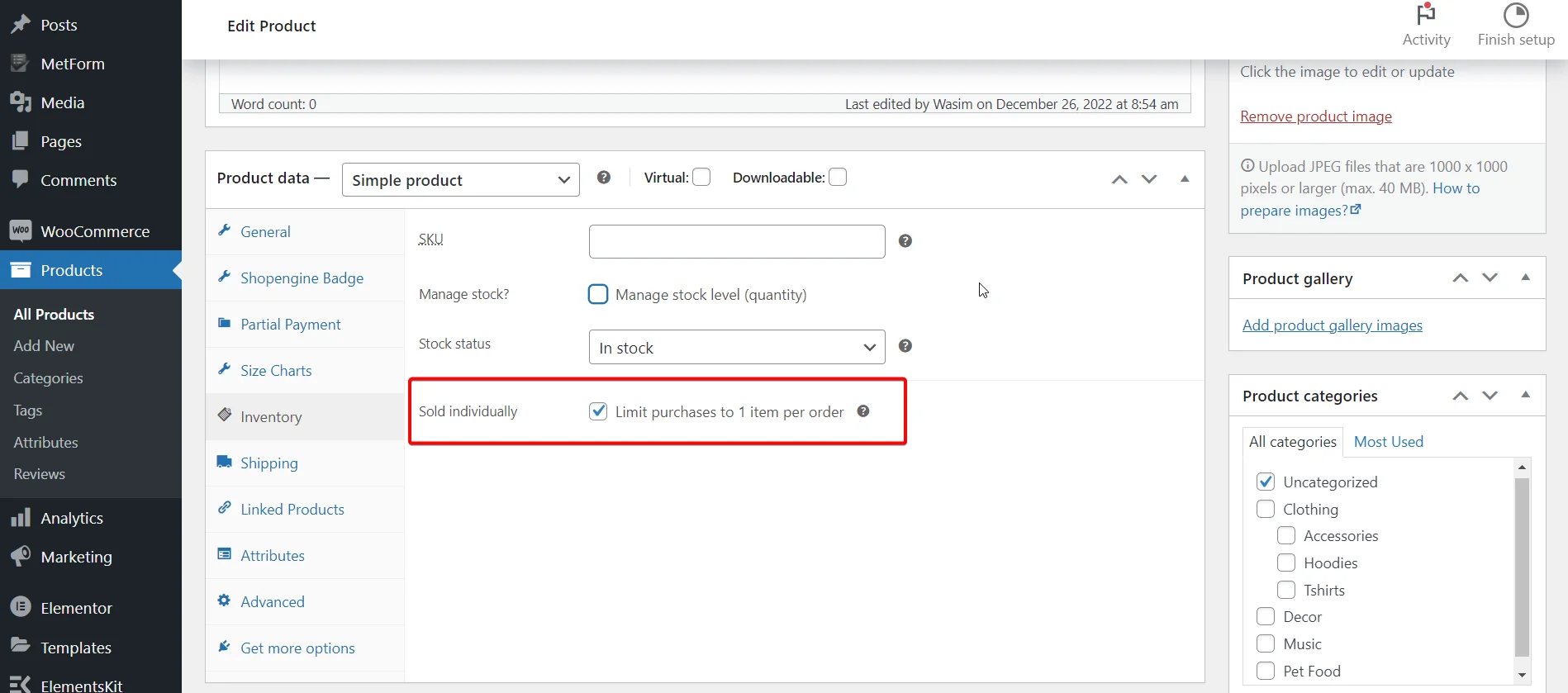
Task: Open the Attributes product data tab
Action: point(305,556)
